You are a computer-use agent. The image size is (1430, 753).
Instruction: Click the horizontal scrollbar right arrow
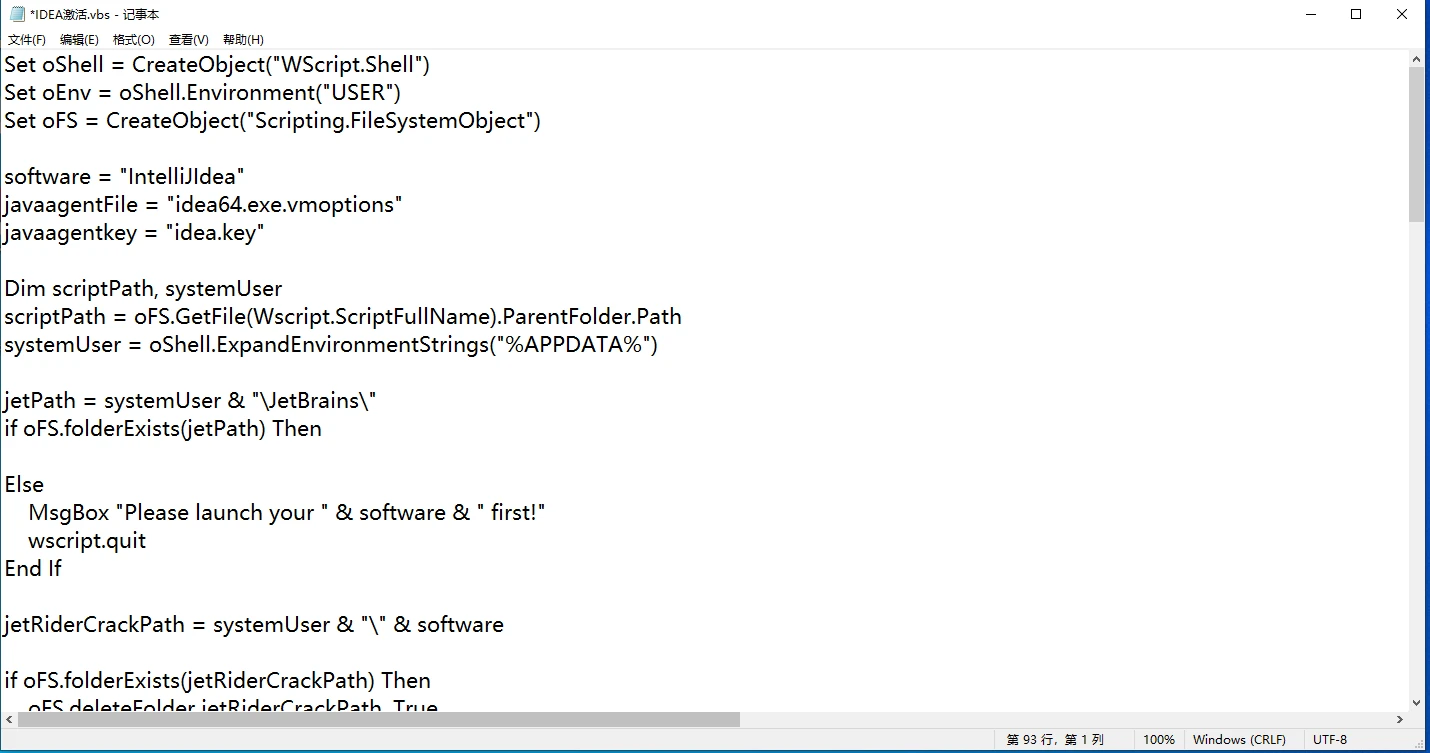point(1399,720)
